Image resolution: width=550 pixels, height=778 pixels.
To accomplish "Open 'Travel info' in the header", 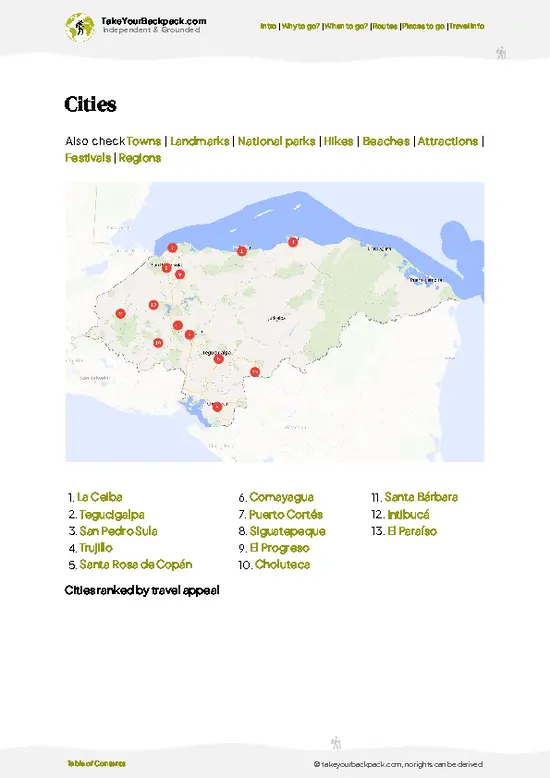I will coord(467,26).
